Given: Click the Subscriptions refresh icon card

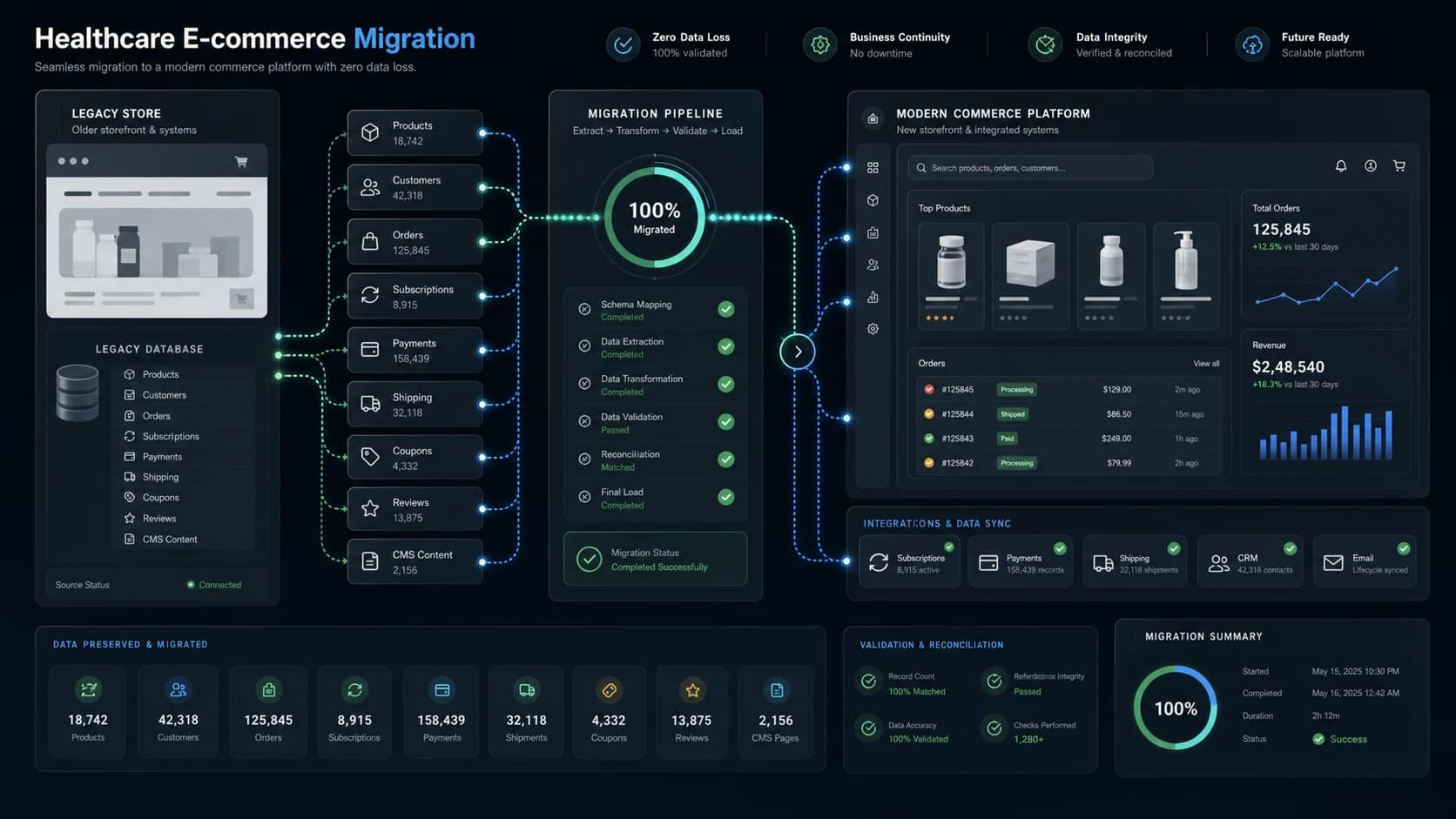Looking at the screenshot, I should point(415,296).
